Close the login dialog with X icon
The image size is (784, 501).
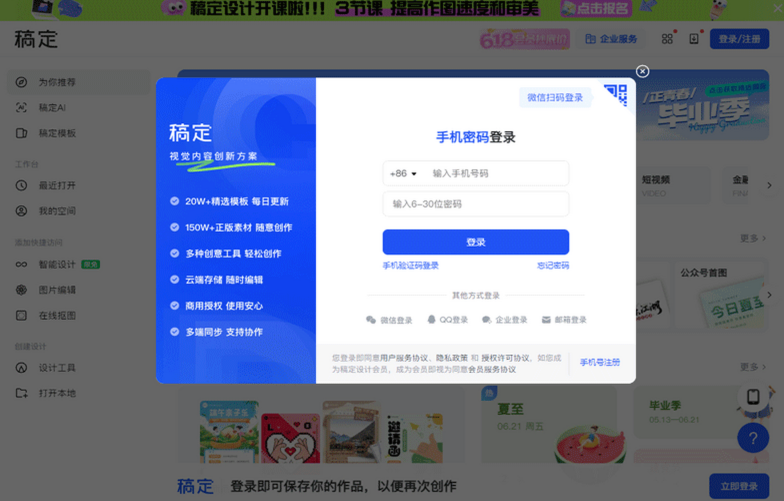(x=642, y=72)
